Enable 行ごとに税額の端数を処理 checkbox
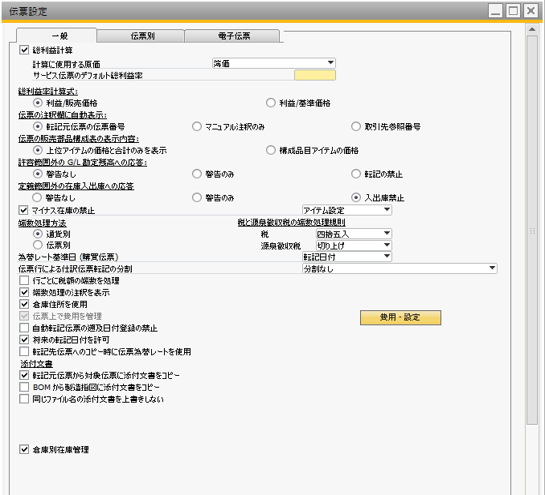This screenshot has height=495, width=545. 24,280
